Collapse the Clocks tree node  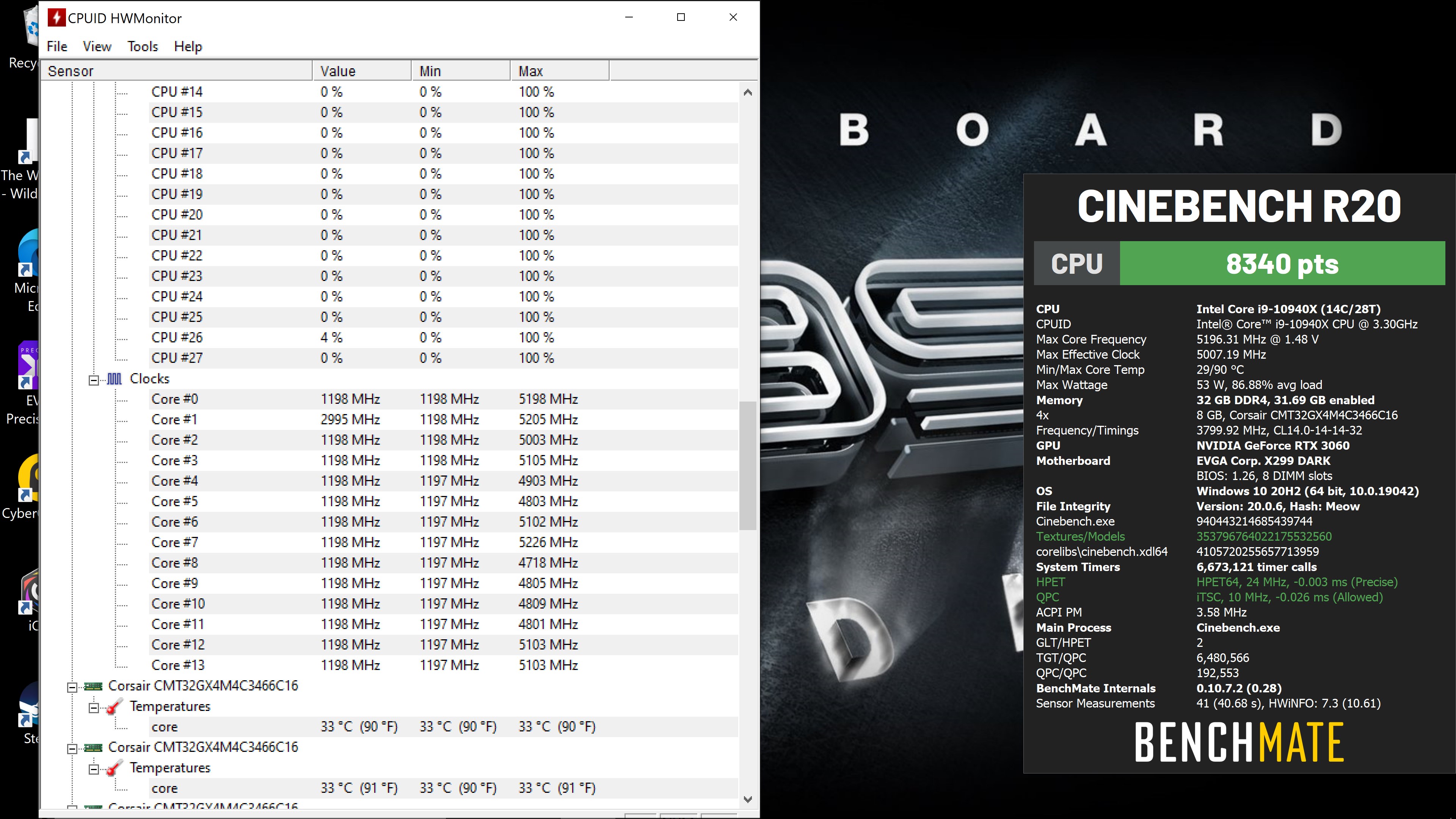coord(94,380)
